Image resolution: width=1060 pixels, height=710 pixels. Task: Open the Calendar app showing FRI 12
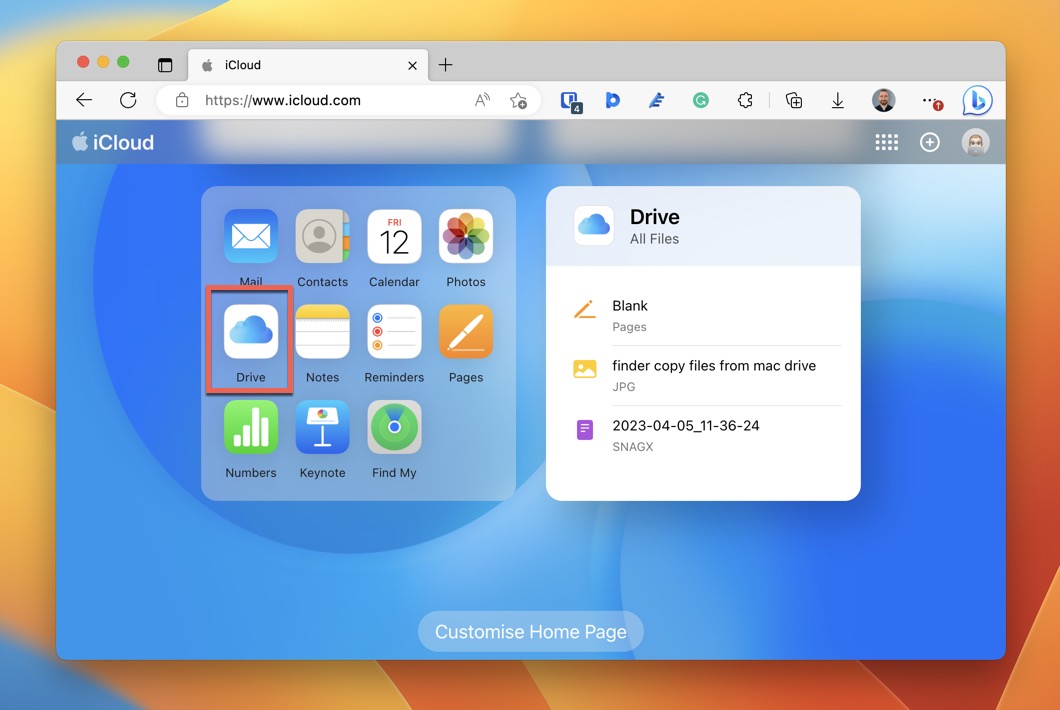click(x=394, y=237)
